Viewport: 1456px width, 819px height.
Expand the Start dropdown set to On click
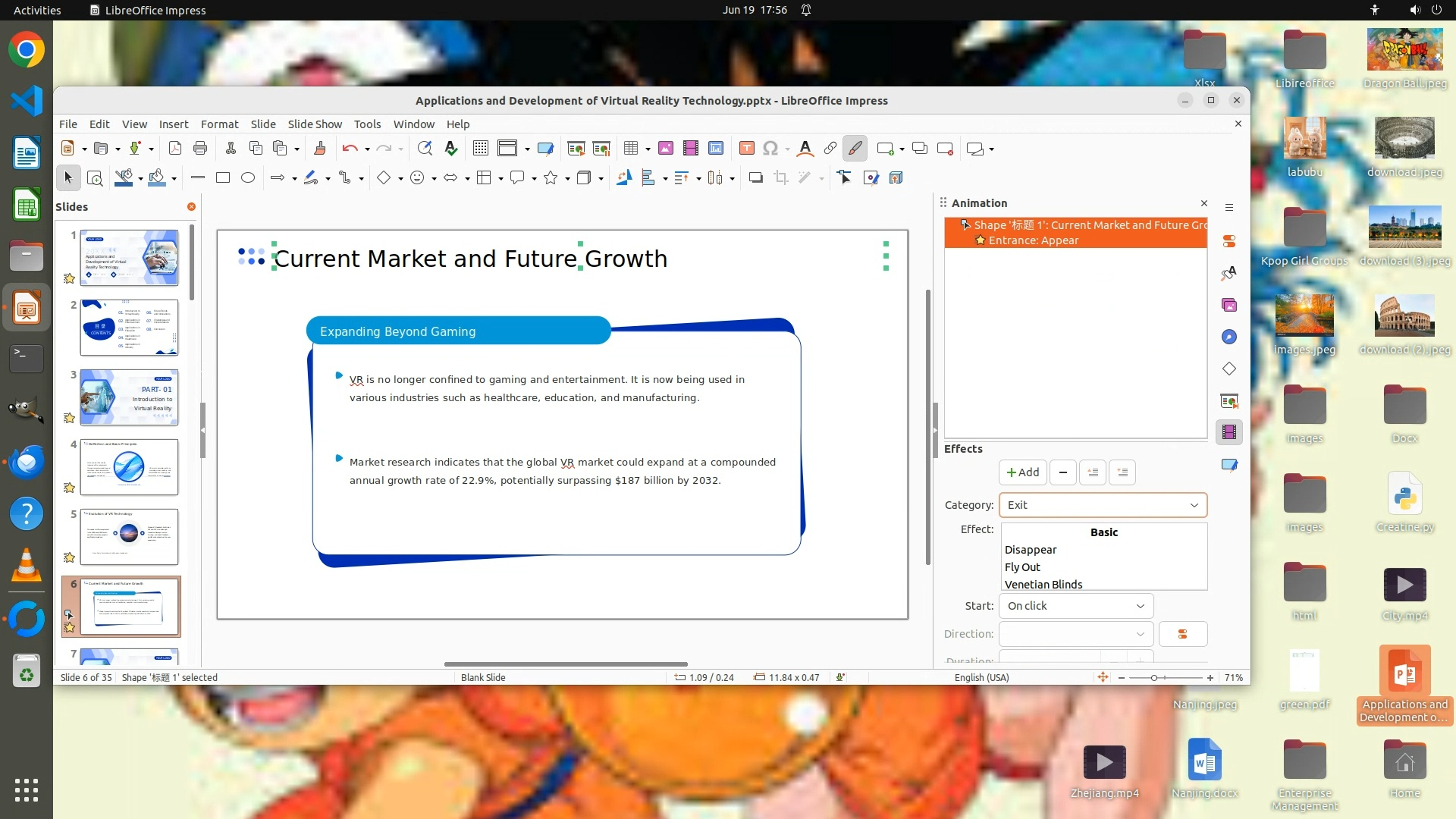[x=1075, y=606]
